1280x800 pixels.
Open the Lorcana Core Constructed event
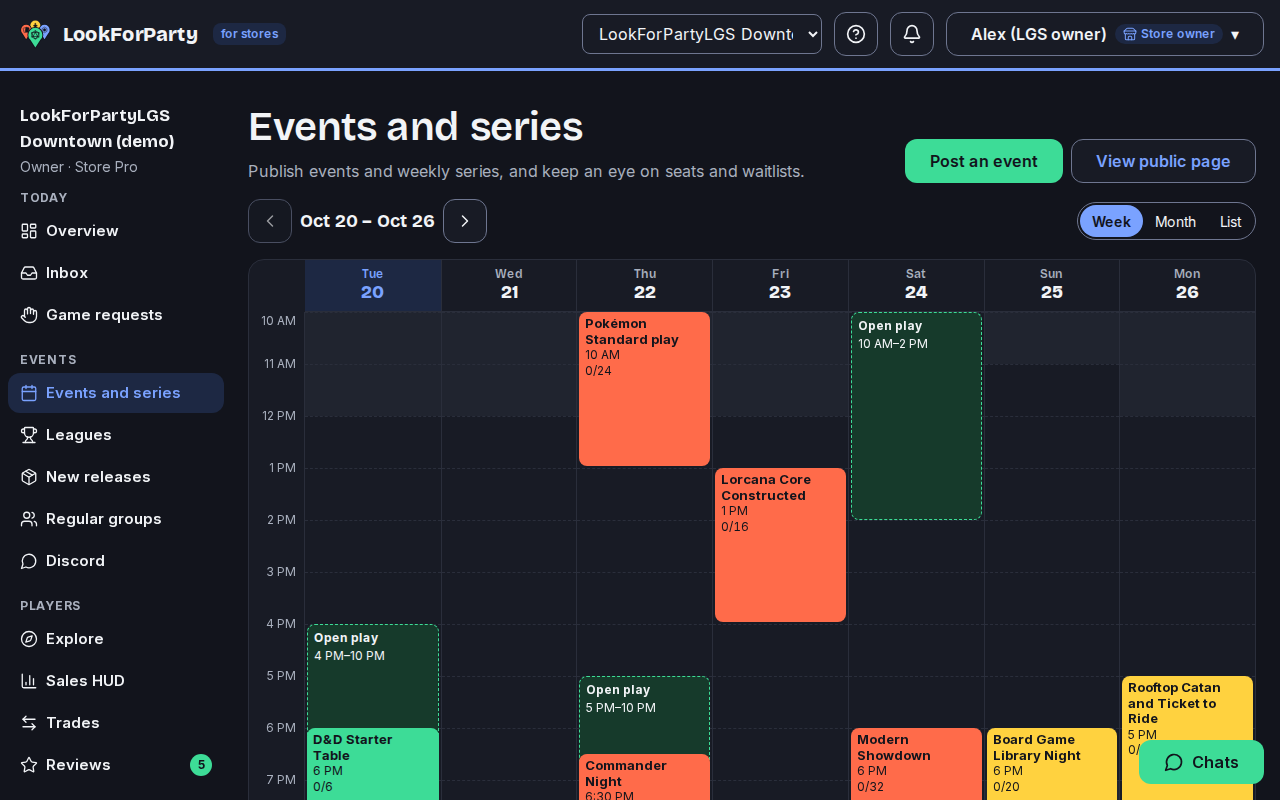(780, 545)
